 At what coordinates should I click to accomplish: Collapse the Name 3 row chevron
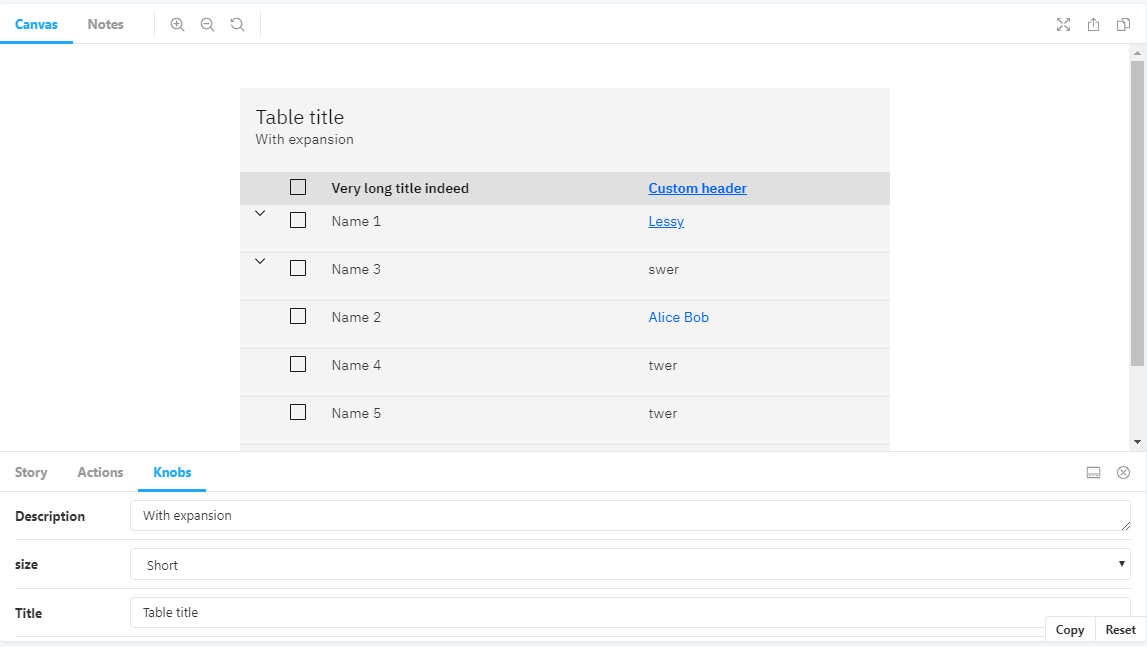pyautogui.click(x=260, y=261)
